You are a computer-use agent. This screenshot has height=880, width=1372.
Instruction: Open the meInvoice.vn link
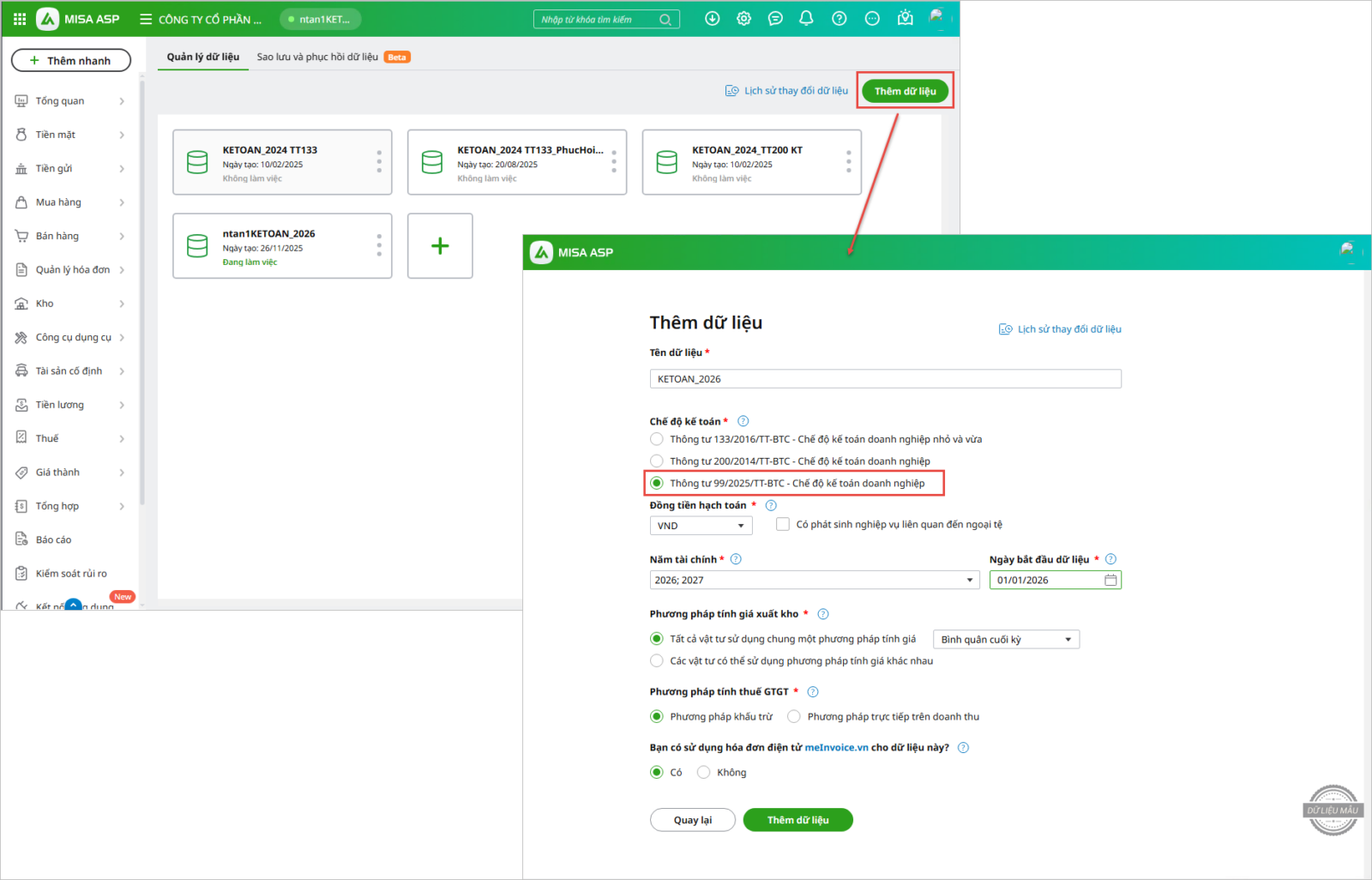(836, 748)
